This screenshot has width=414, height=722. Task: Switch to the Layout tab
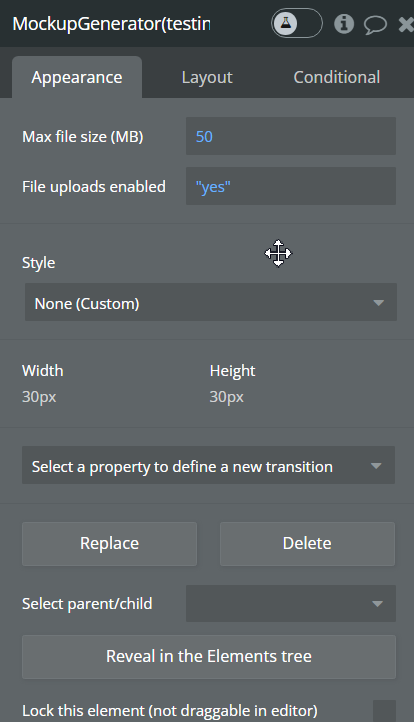click(207, 77)
